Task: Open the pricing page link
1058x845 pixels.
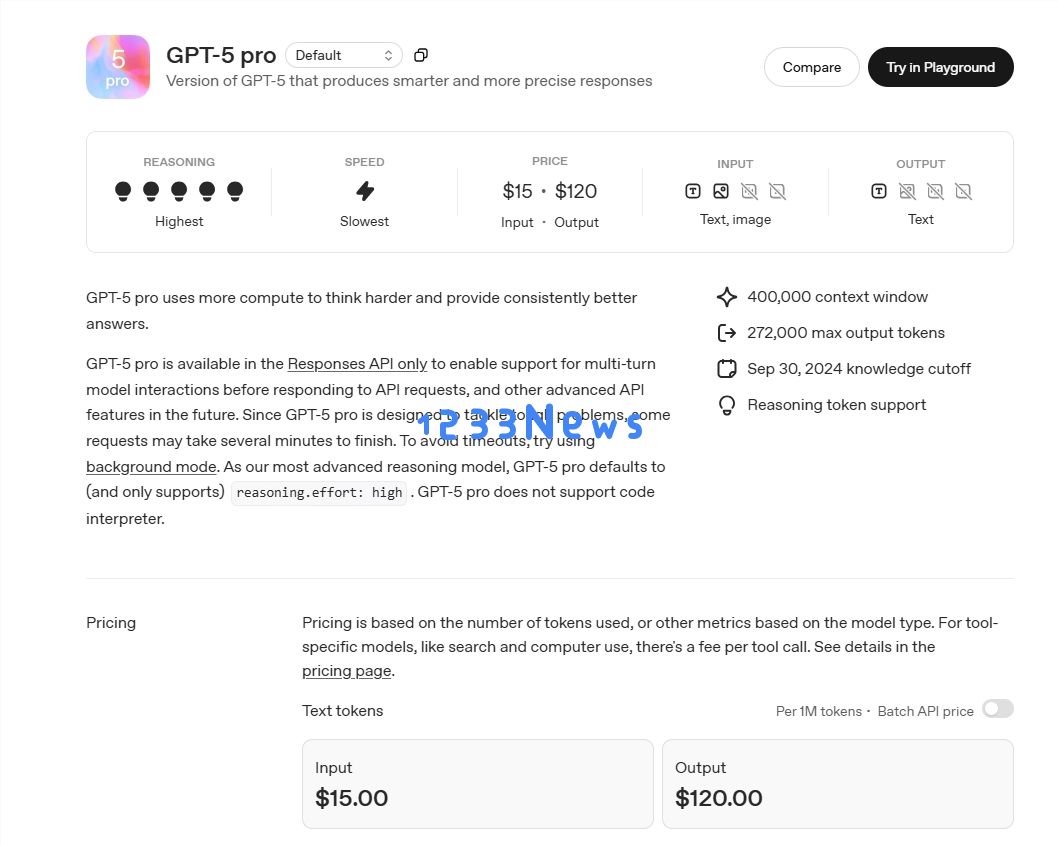Action: click(346, 671)
